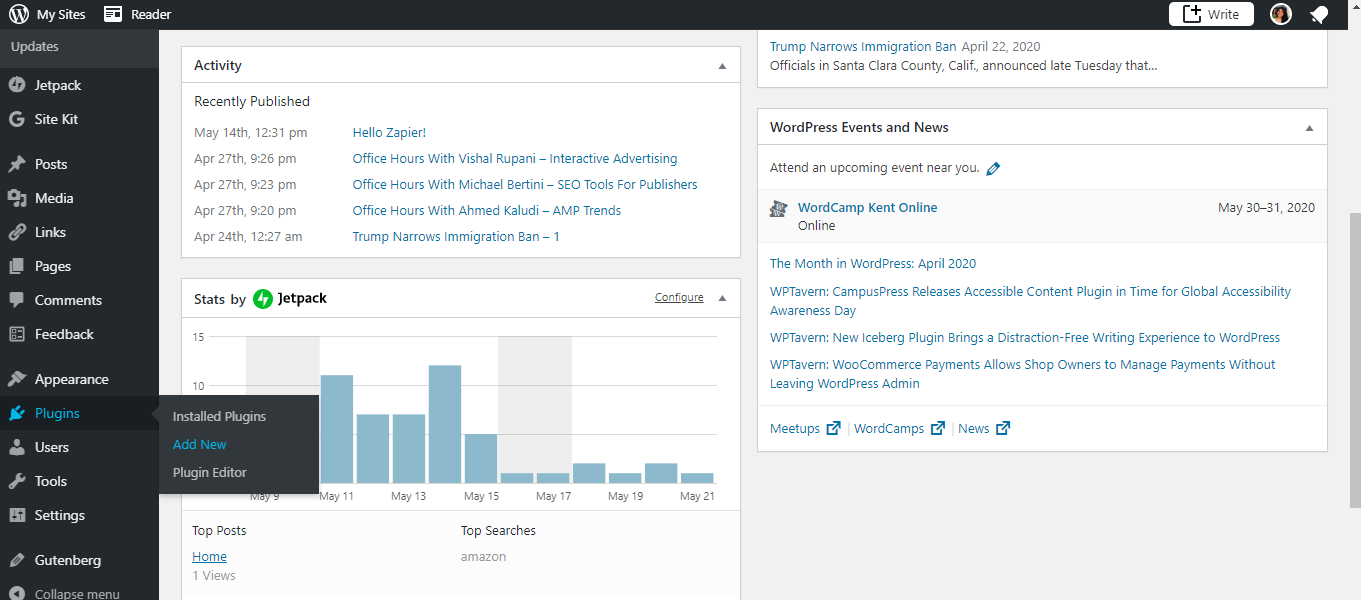Open New Iceberg Plugin article link
1361x600 pixels.
[1025, 337]
